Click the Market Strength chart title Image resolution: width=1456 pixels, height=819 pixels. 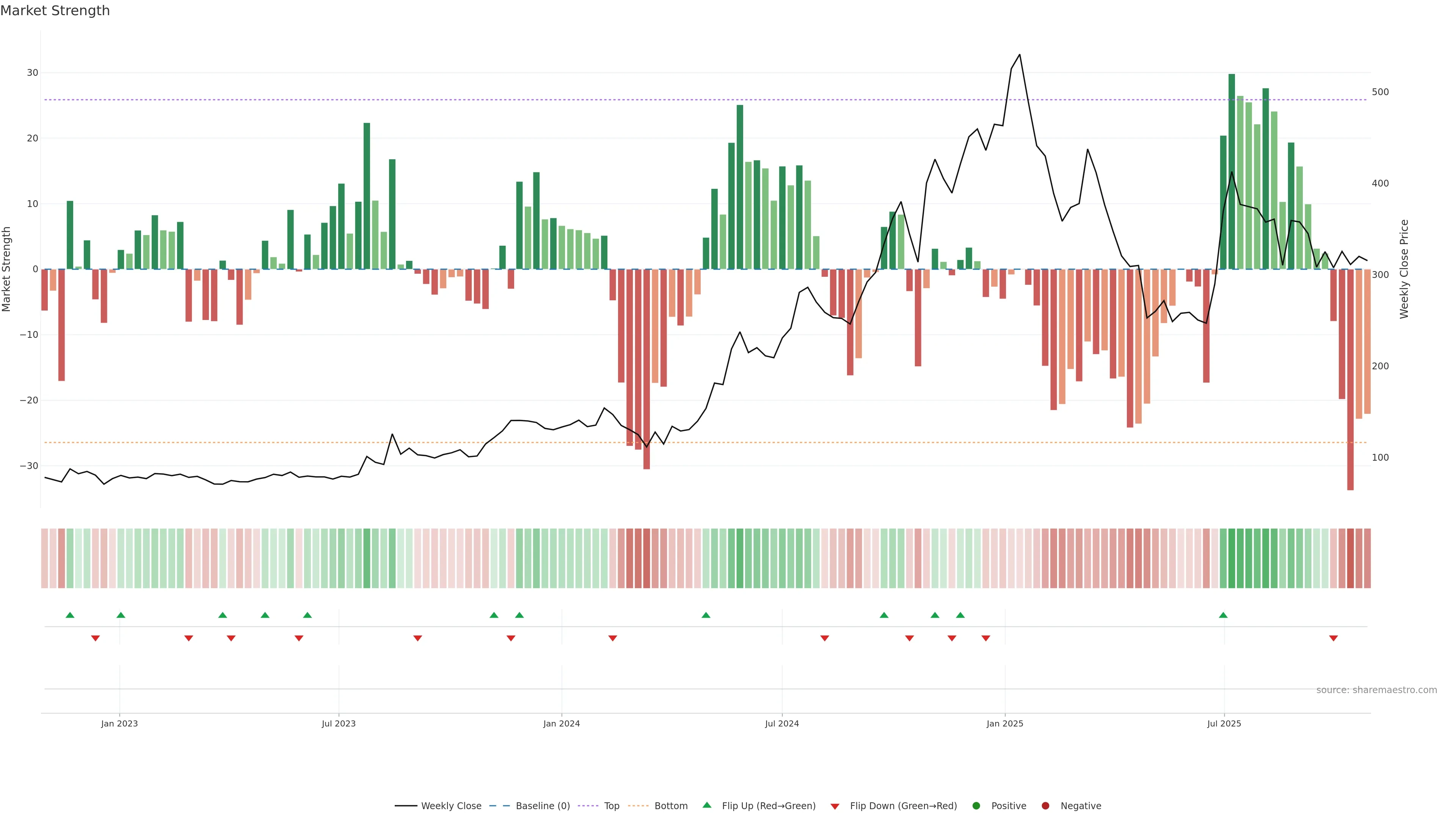pos(55,11)
